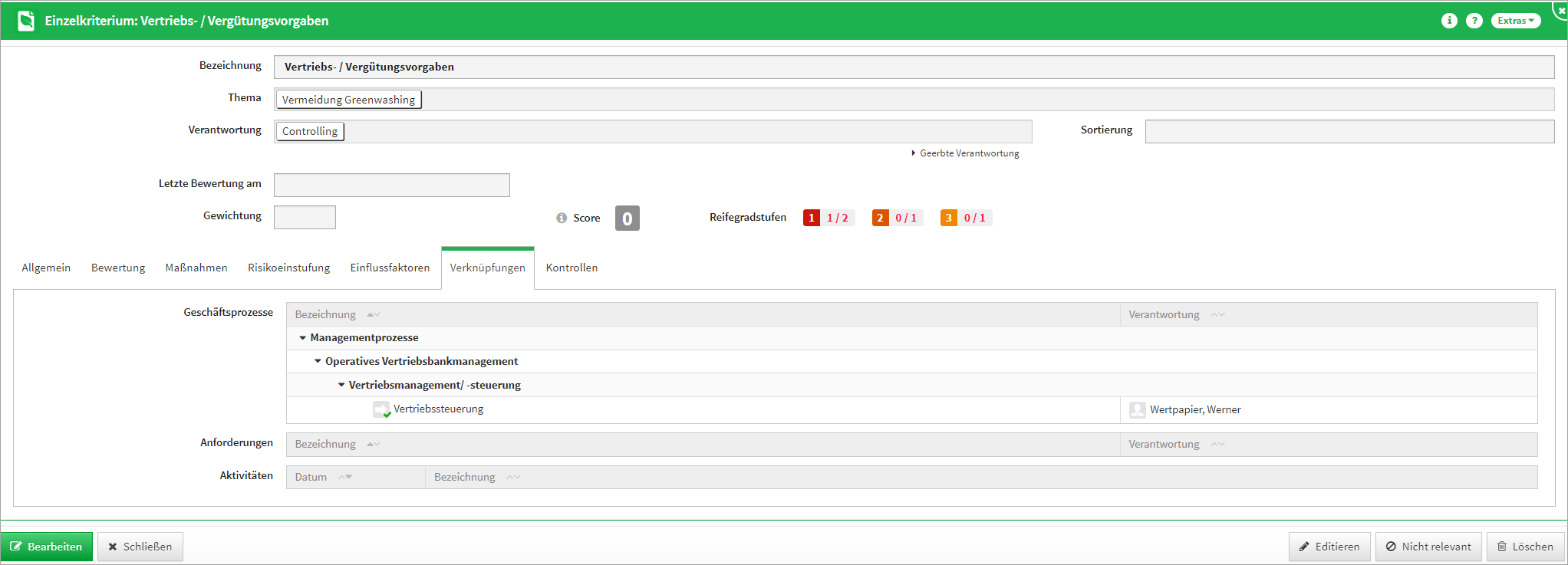Collapse Operatives Vertriebsbankmanagement node
The height and width of the screenshot is (565, 1568).
click(318, 361)
